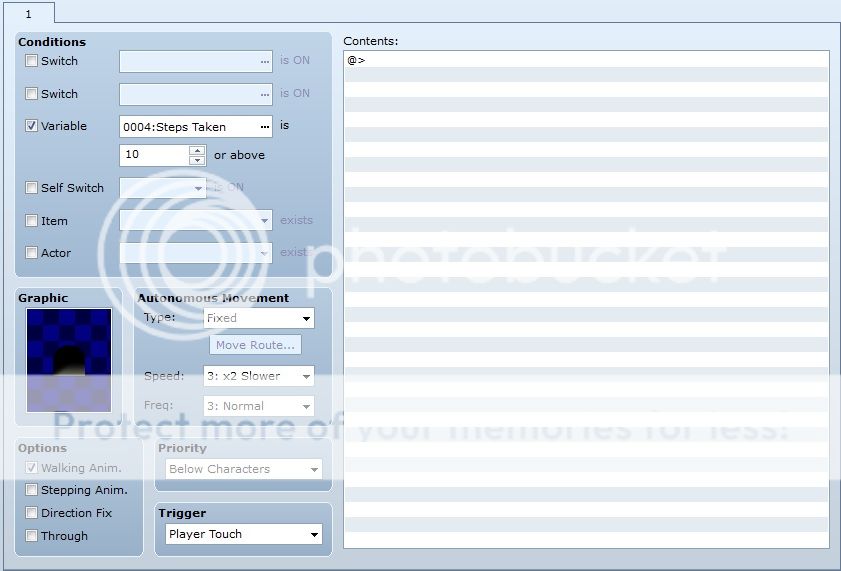The height and width of the screenshot is (571, 841).
Task: Enable the Actor condition checkbox
Action: [32, 253]
